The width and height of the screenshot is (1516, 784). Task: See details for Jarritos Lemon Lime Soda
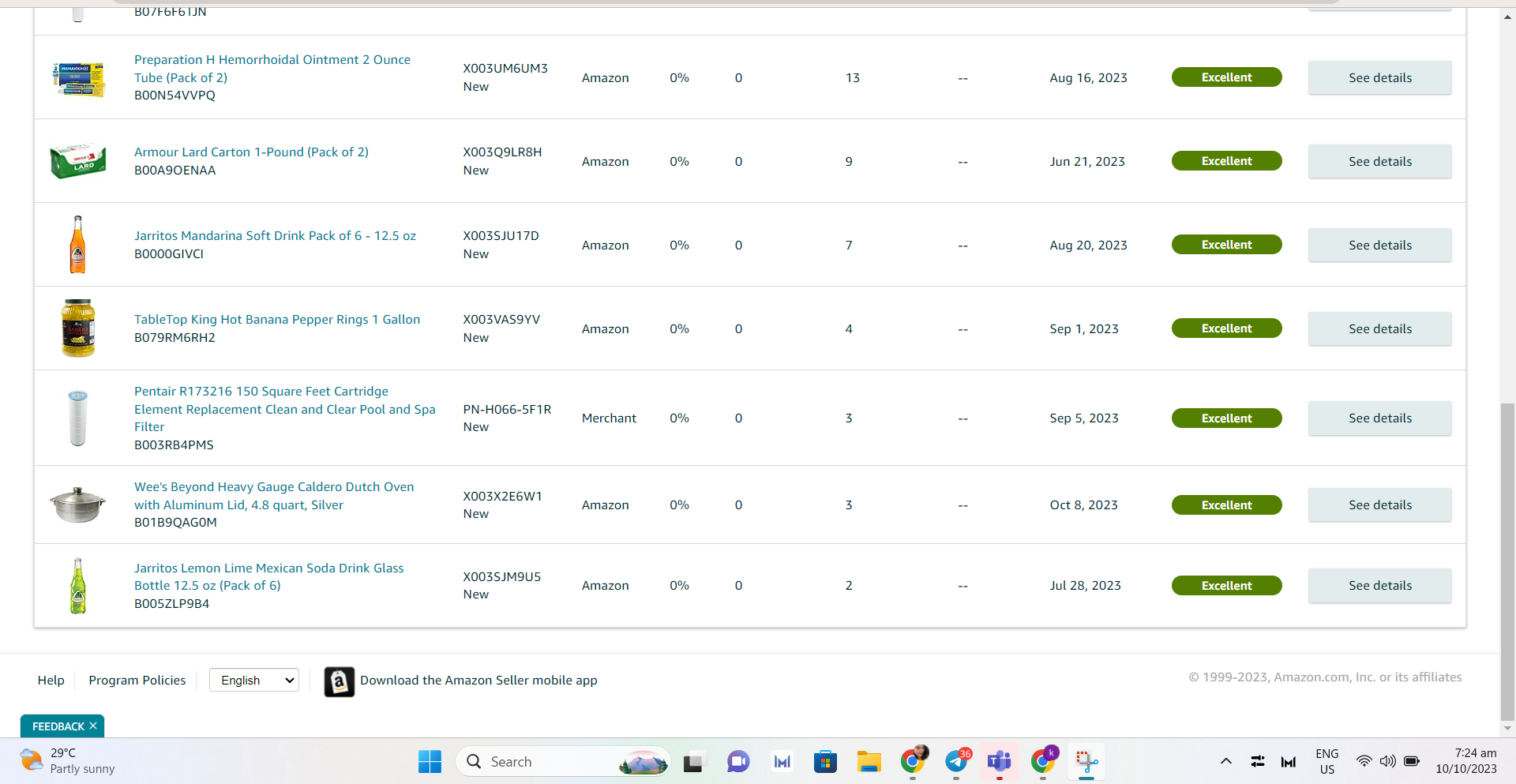click(1379, 585)
